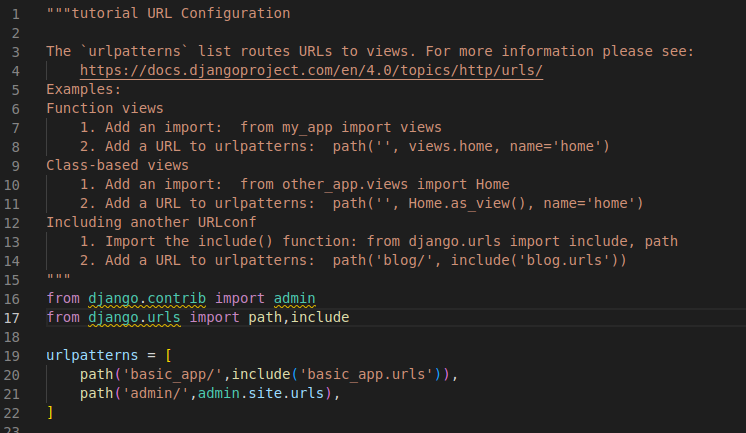
Task: Click line number 1 in the gutter
Action: [x=17, y=14]
